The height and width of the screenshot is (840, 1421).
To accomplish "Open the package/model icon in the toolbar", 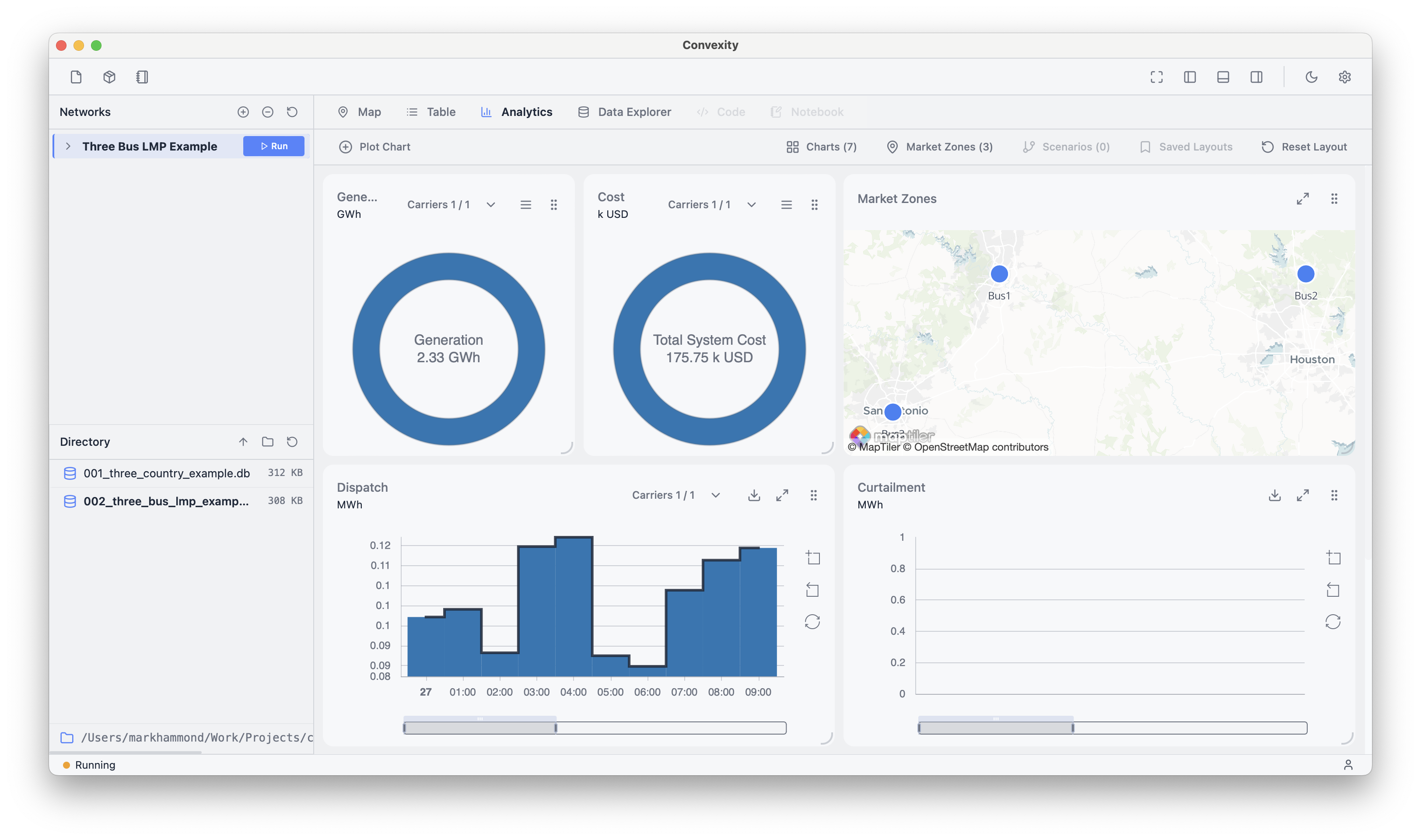I will click(108, 77).
